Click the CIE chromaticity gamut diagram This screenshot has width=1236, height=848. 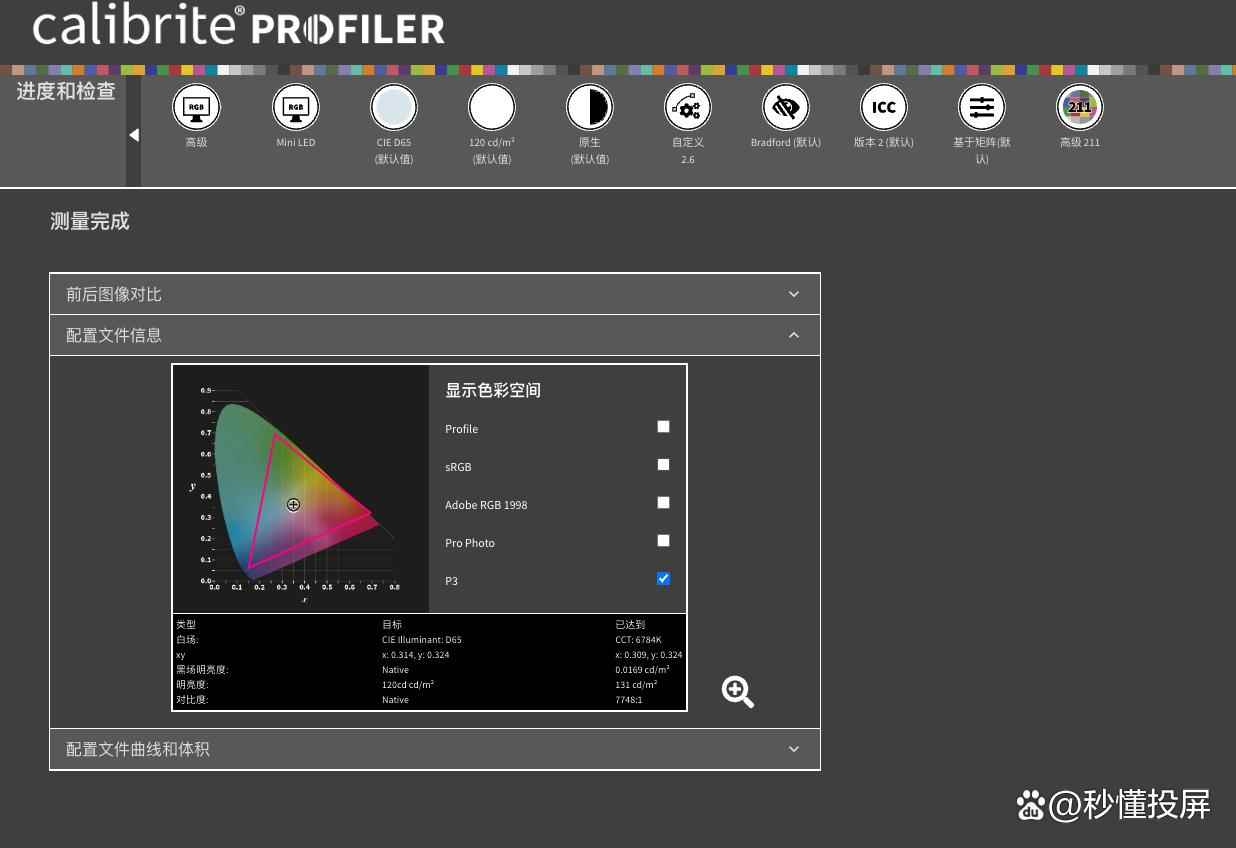coord(301,489)
